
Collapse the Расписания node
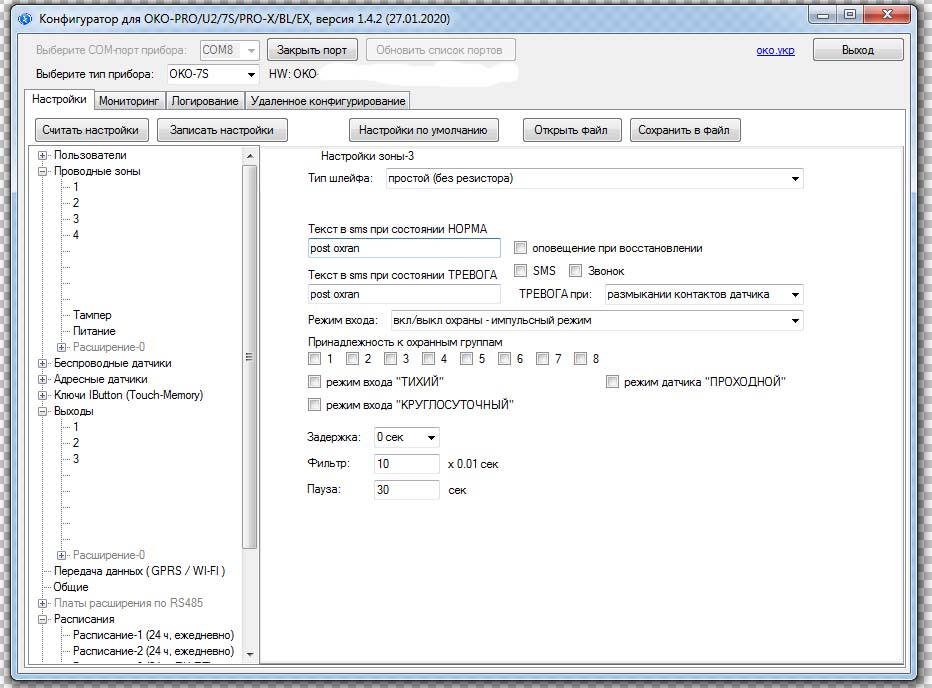42,620
